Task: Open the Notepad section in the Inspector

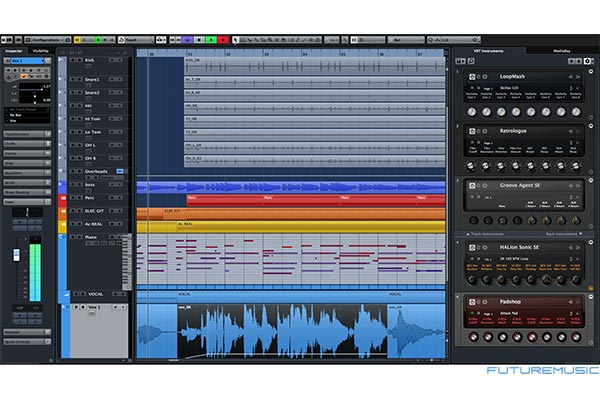Action: tap(27, 332)
